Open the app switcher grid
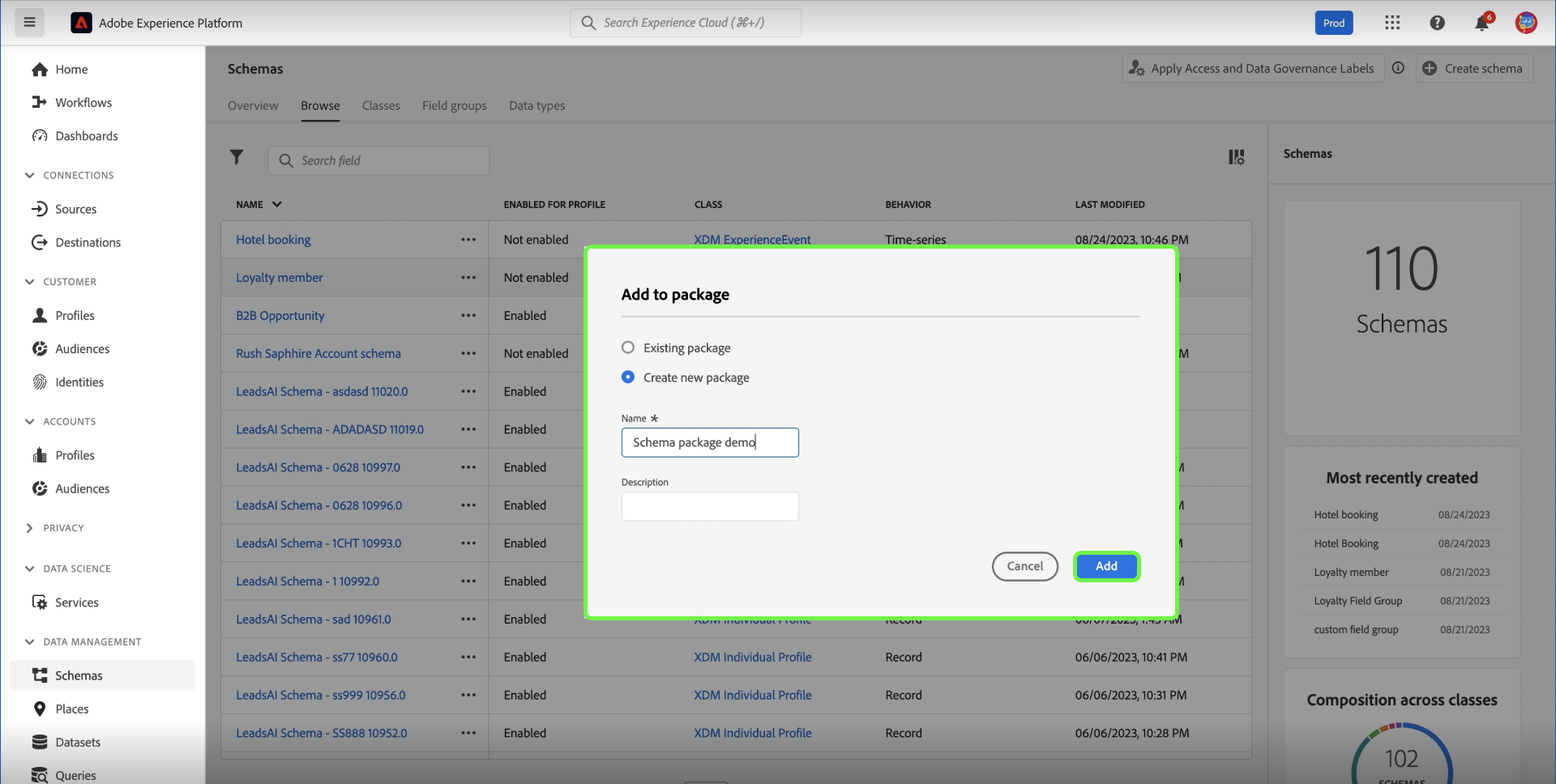The image size is (1556, 784). pos(1392,23)
